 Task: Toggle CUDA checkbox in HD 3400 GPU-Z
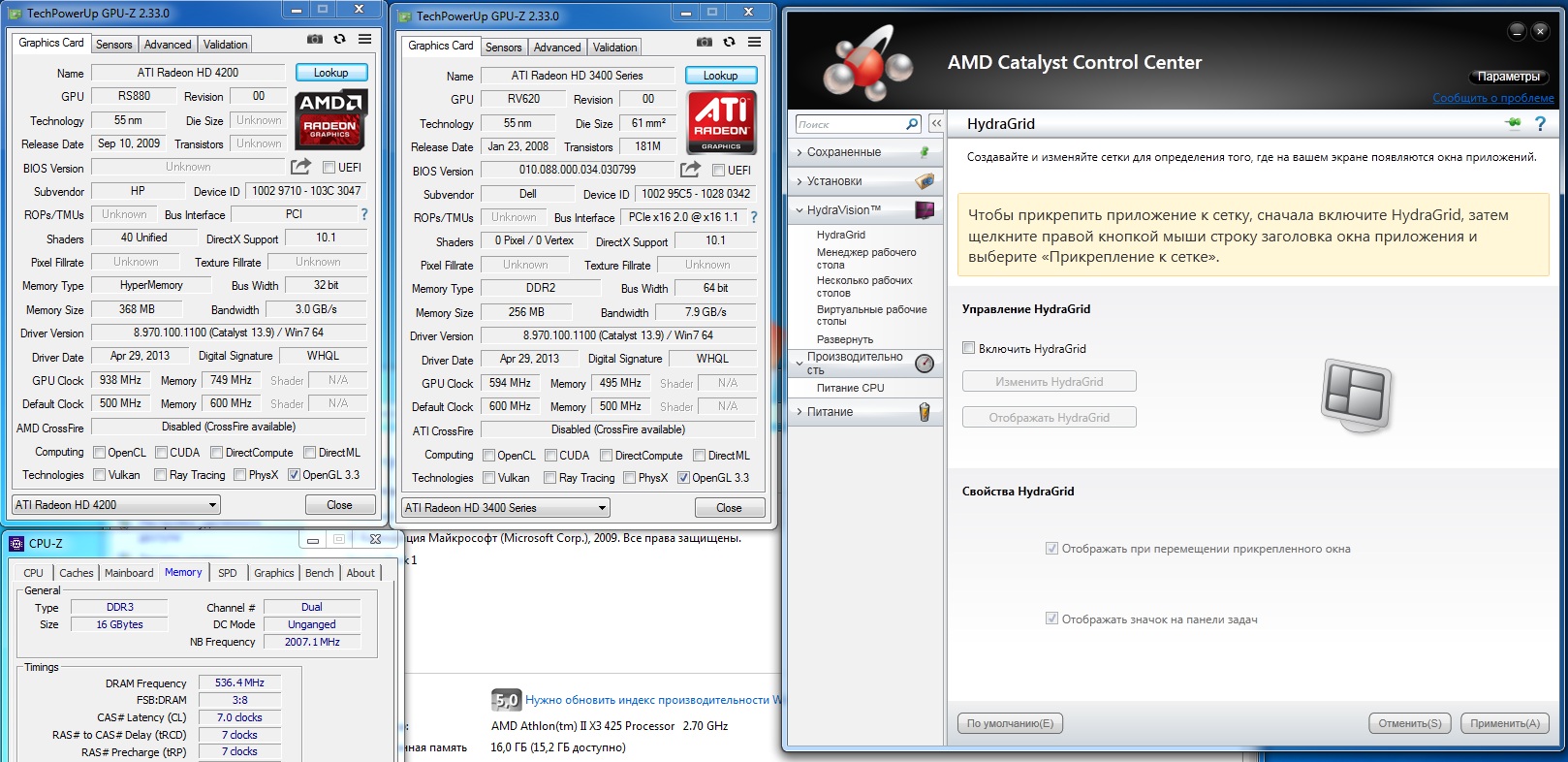pos(550,456)
